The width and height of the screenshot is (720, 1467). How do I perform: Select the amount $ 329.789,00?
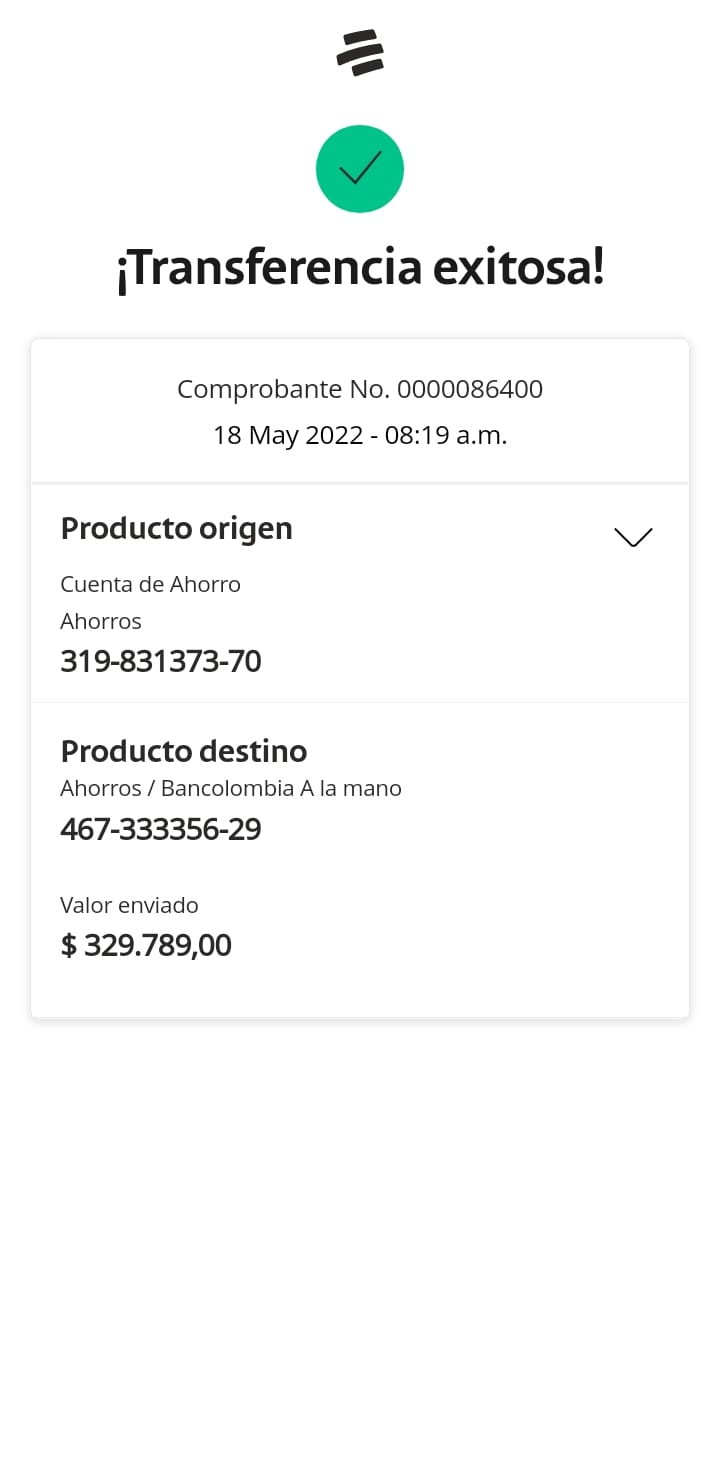tap(146, 945)
